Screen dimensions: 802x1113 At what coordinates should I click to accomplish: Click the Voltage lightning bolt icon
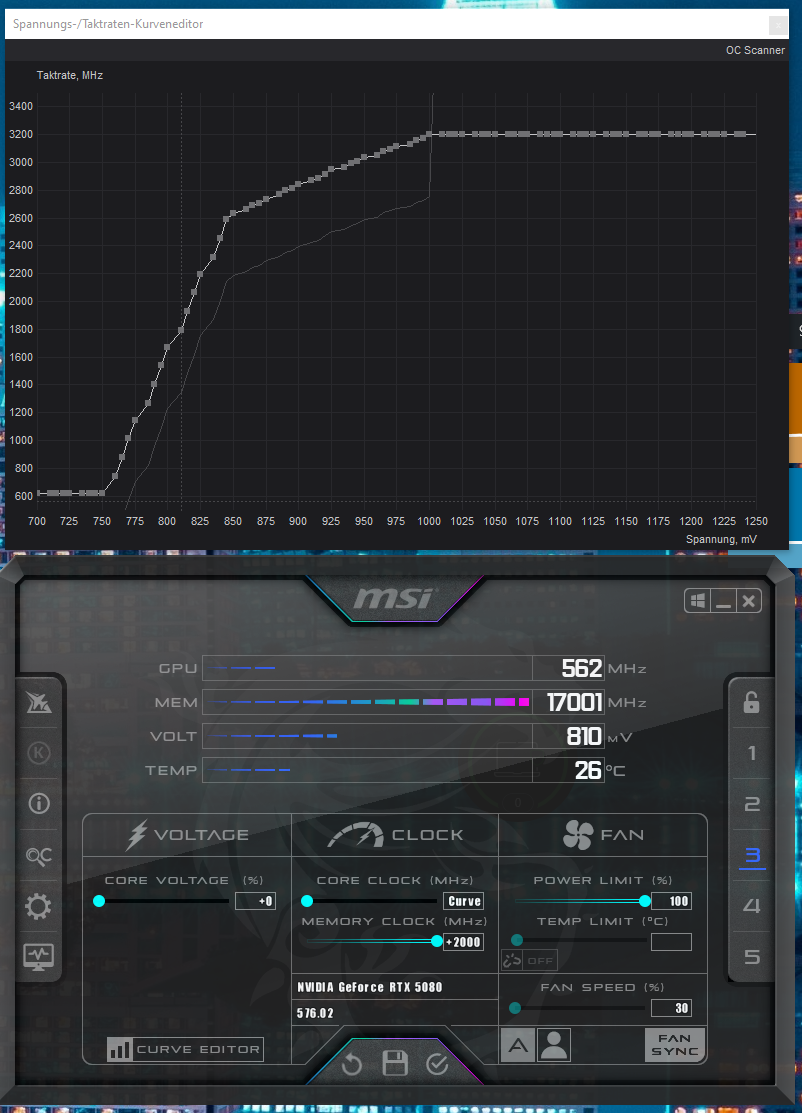[136, 835]
